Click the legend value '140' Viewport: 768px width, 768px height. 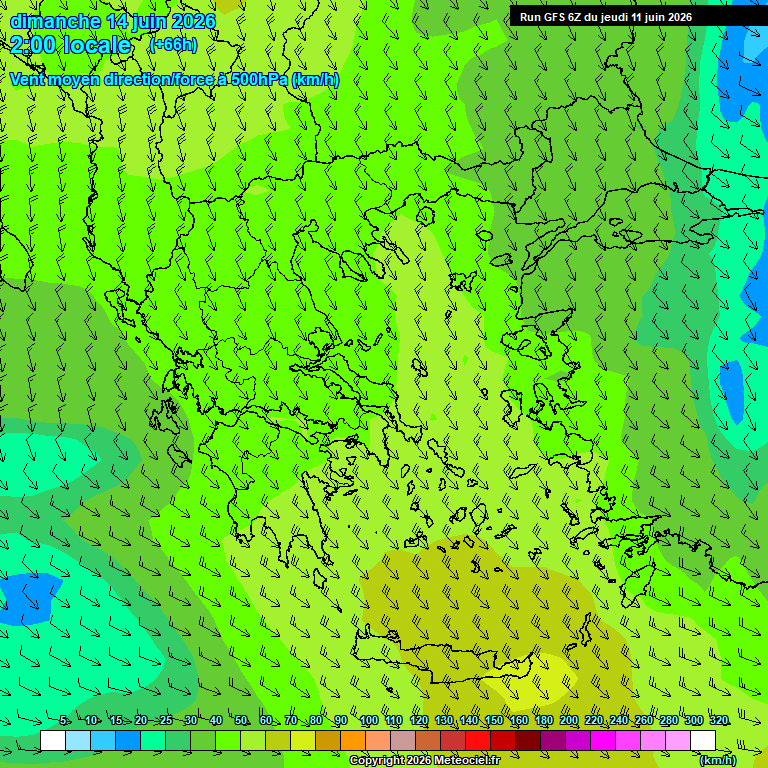469,720
